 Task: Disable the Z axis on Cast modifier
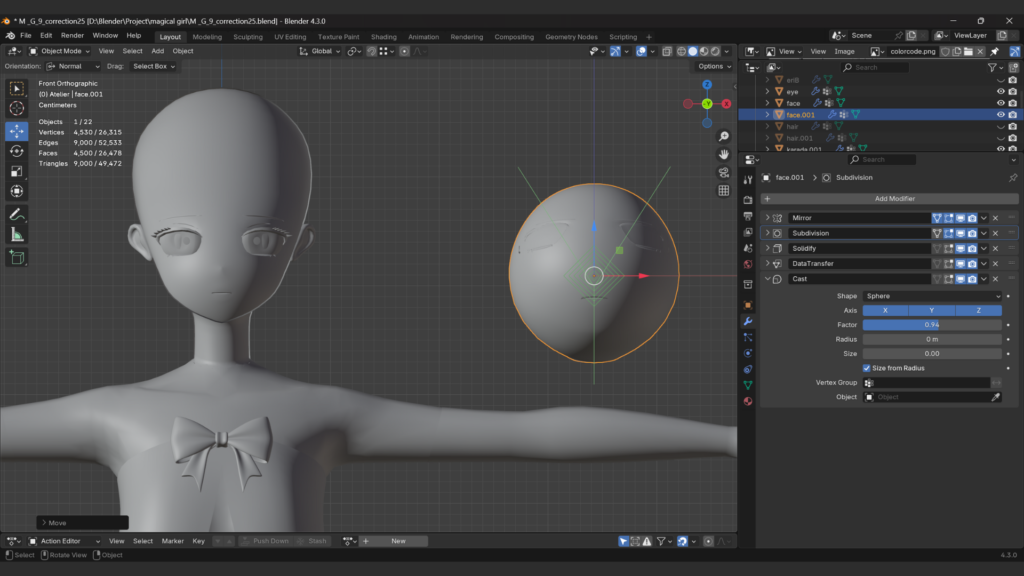click(x=978, y=310)
